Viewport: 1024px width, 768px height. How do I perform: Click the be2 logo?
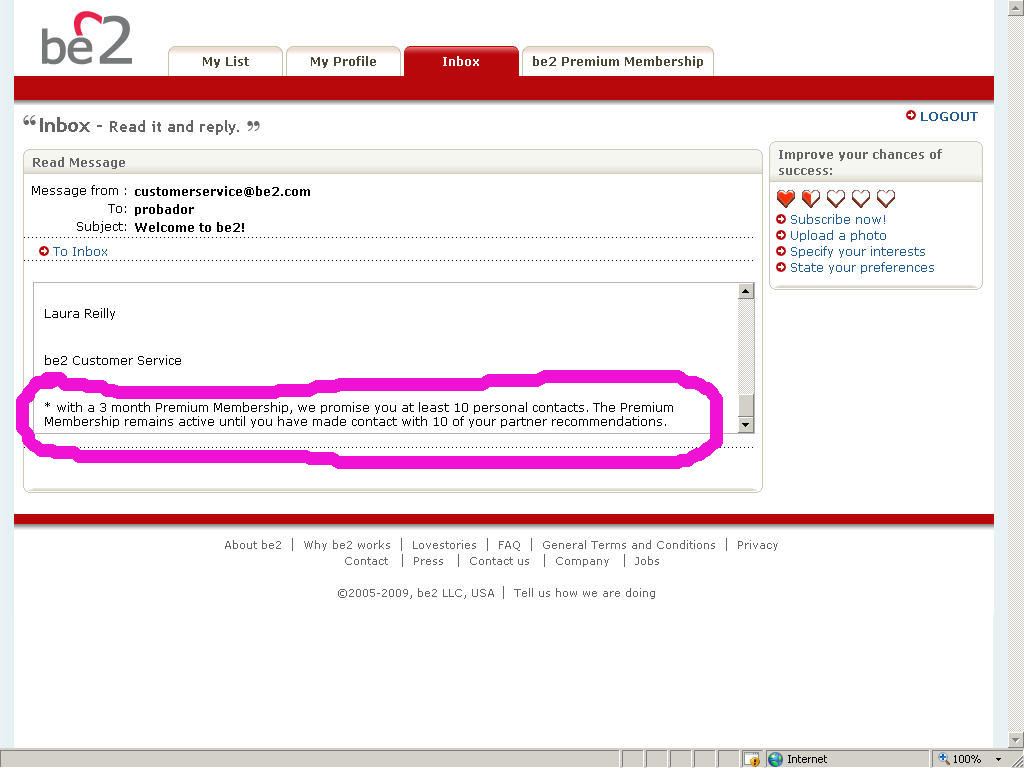point(86,38)
